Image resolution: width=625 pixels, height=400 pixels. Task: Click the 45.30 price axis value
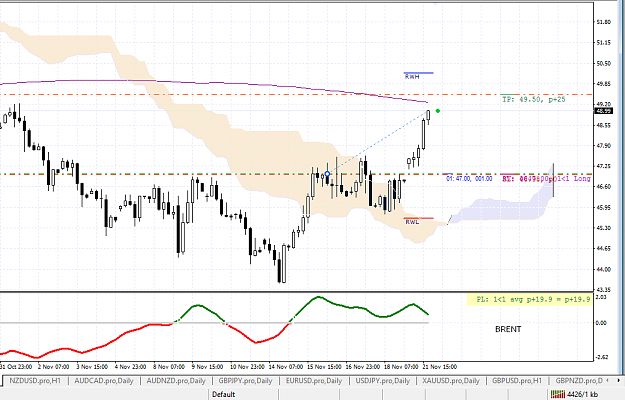[x=603, y=228]
